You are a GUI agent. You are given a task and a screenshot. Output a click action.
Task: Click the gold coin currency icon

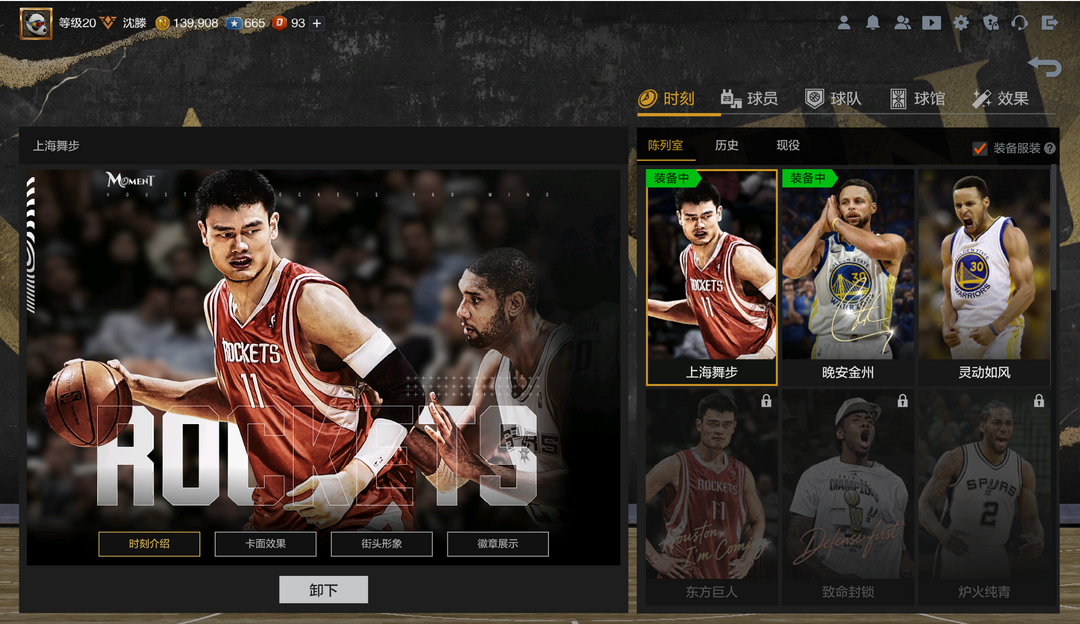point(163,23)
